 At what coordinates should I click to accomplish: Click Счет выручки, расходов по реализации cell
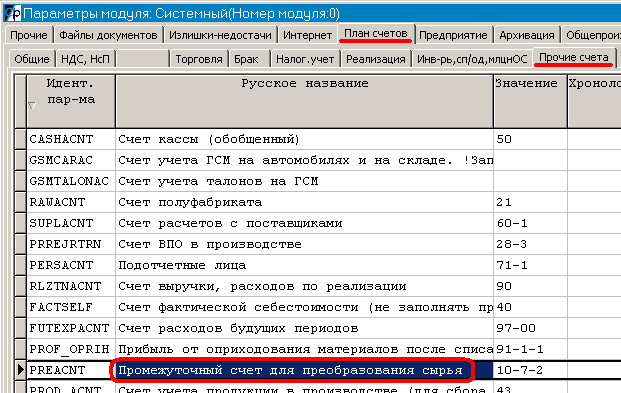pyautogui.click(x=304, y=286)
